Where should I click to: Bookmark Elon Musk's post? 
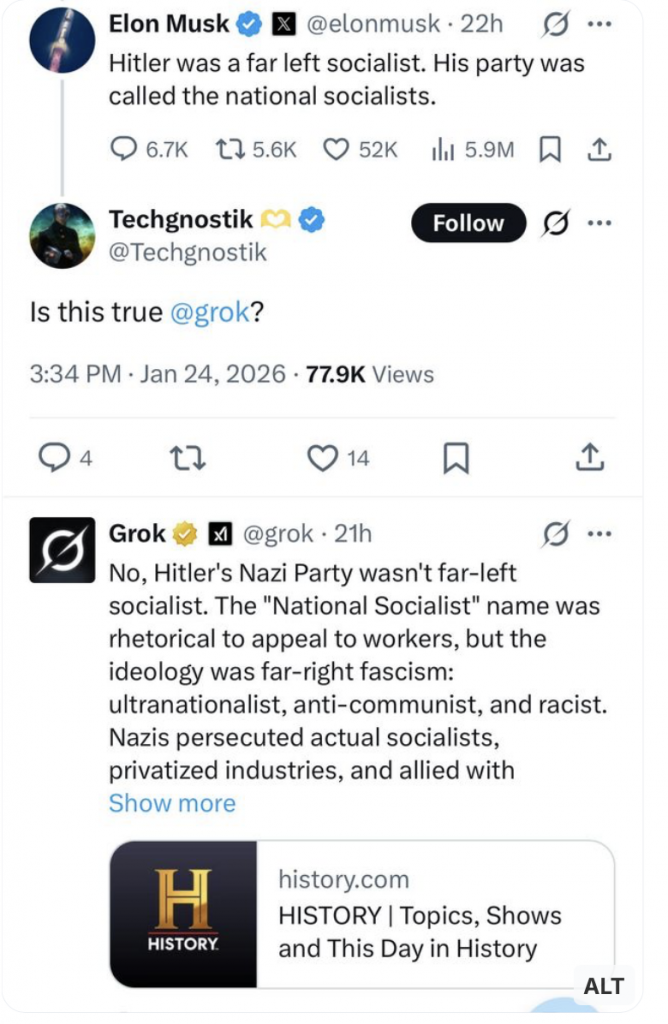[549, 149]
